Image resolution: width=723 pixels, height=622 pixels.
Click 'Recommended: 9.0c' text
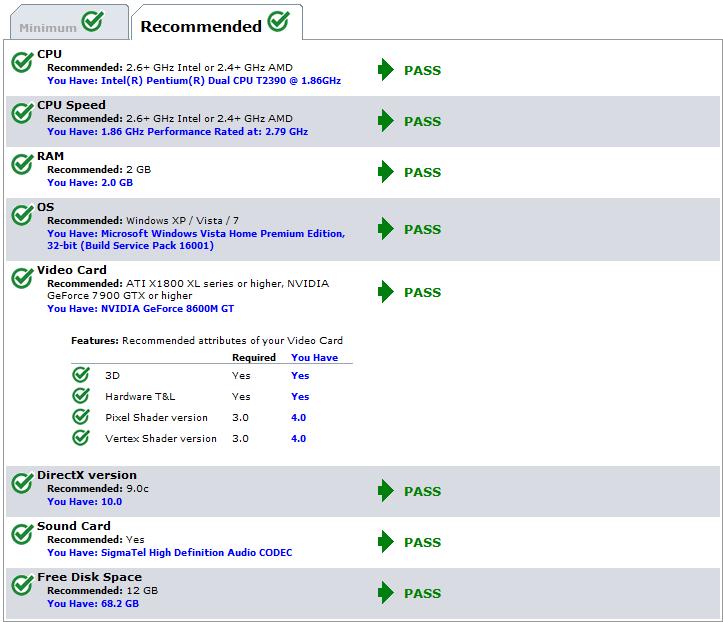click(98, 489)
